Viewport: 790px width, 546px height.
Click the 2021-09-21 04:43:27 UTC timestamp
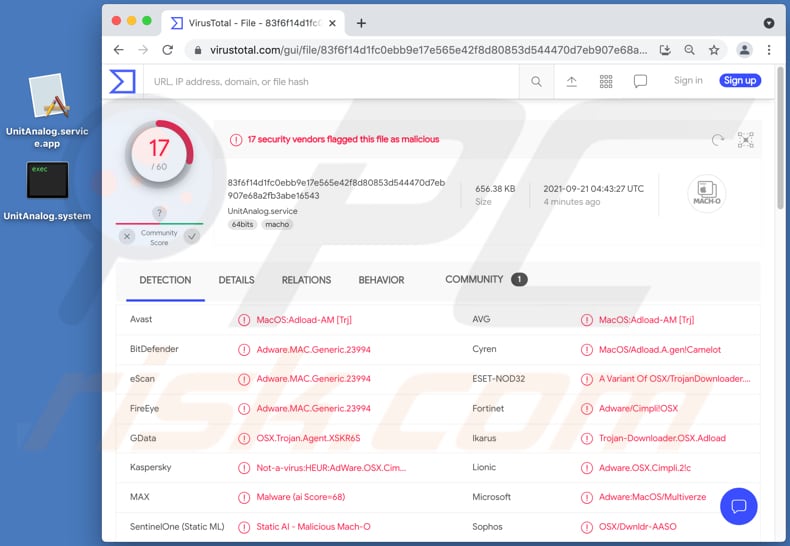coord(594,189)
